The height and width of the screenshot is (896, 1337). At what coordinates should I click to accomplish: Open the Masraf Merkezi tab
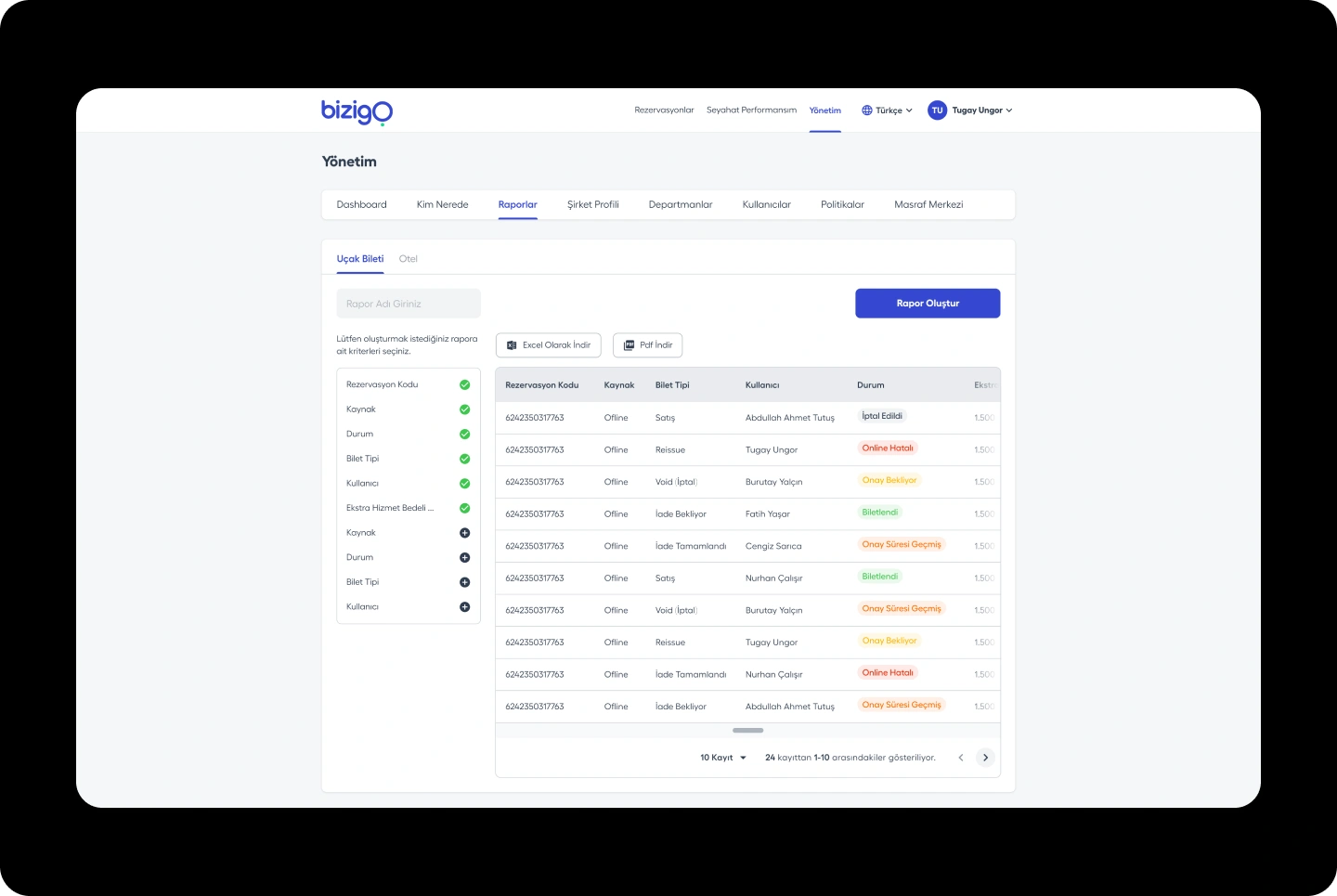[928, 204]
